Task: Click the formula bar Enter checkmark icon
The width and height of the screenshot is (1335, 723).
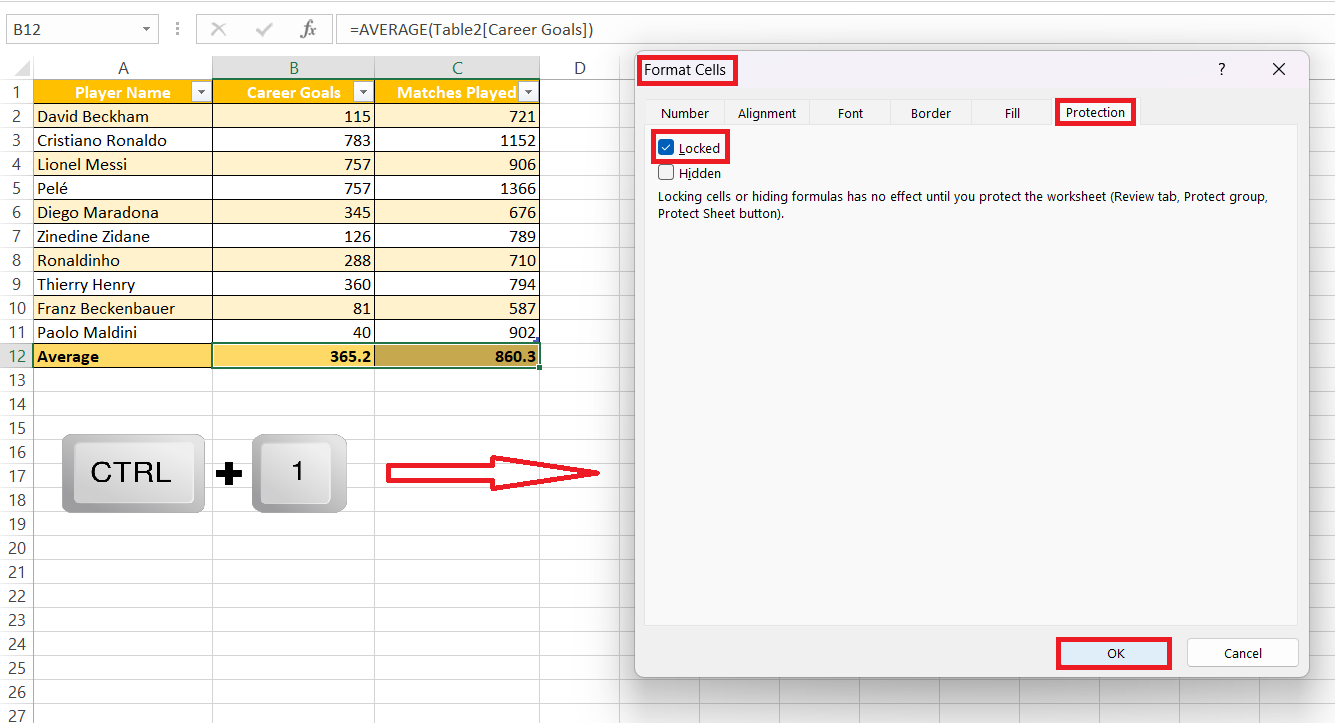Action: pyautogui.click(x=264, y=29)
